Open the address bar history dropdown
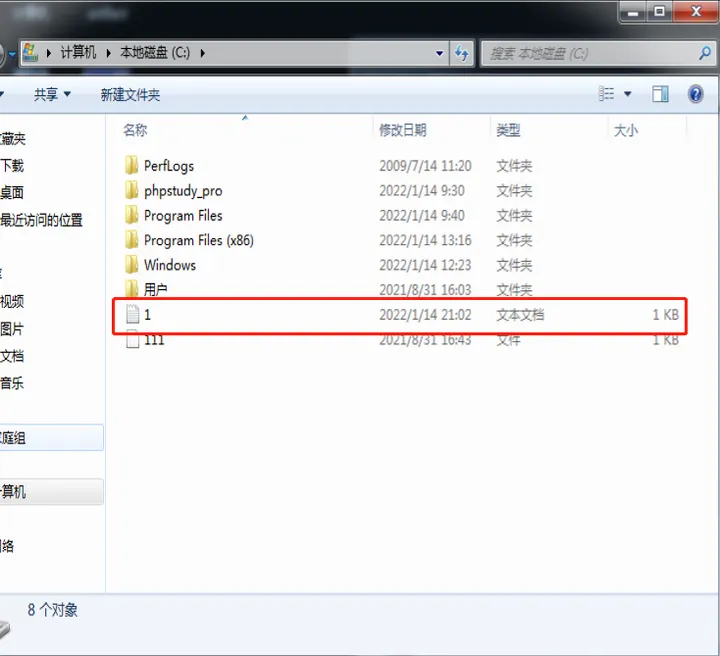This screenshot has width=720, height=656. [x=439, y=53]
